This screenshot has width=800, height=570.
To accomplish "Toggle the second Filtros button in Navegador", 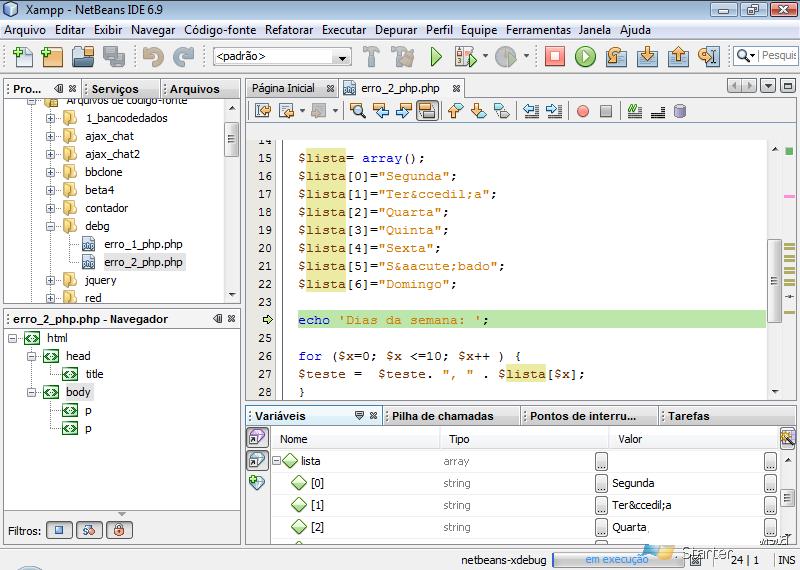I will point(89,530).
